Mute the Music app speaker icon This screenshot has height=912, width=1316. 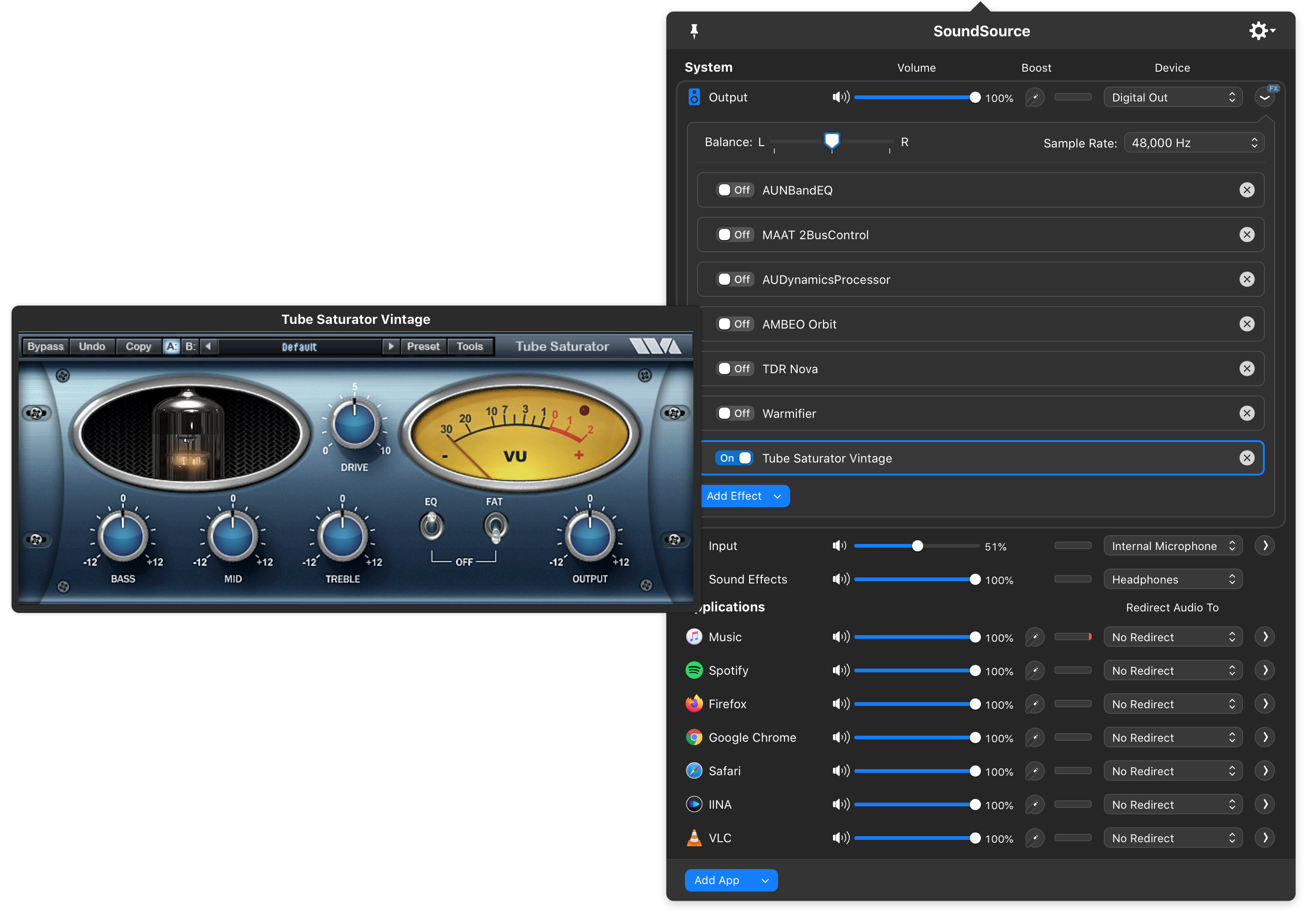pos(840,637)
